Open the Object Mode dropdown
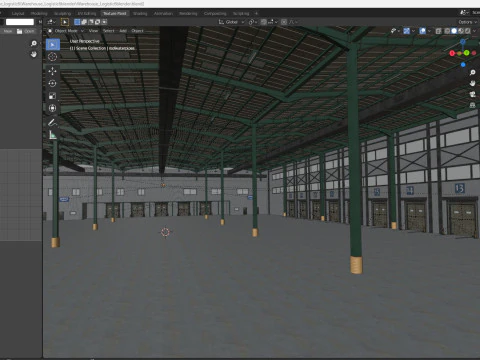 [x=66, y=31]
